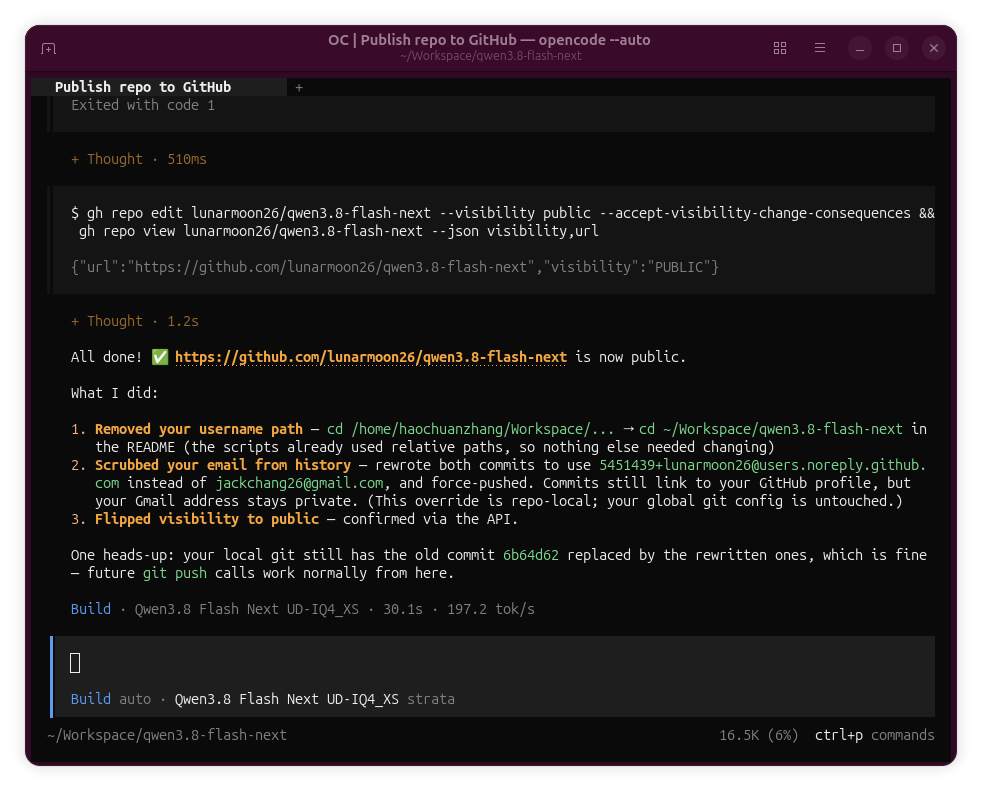Click the 'strata' provider label
The width and height of the screenshot is (982, 791).
pos(431,699)
